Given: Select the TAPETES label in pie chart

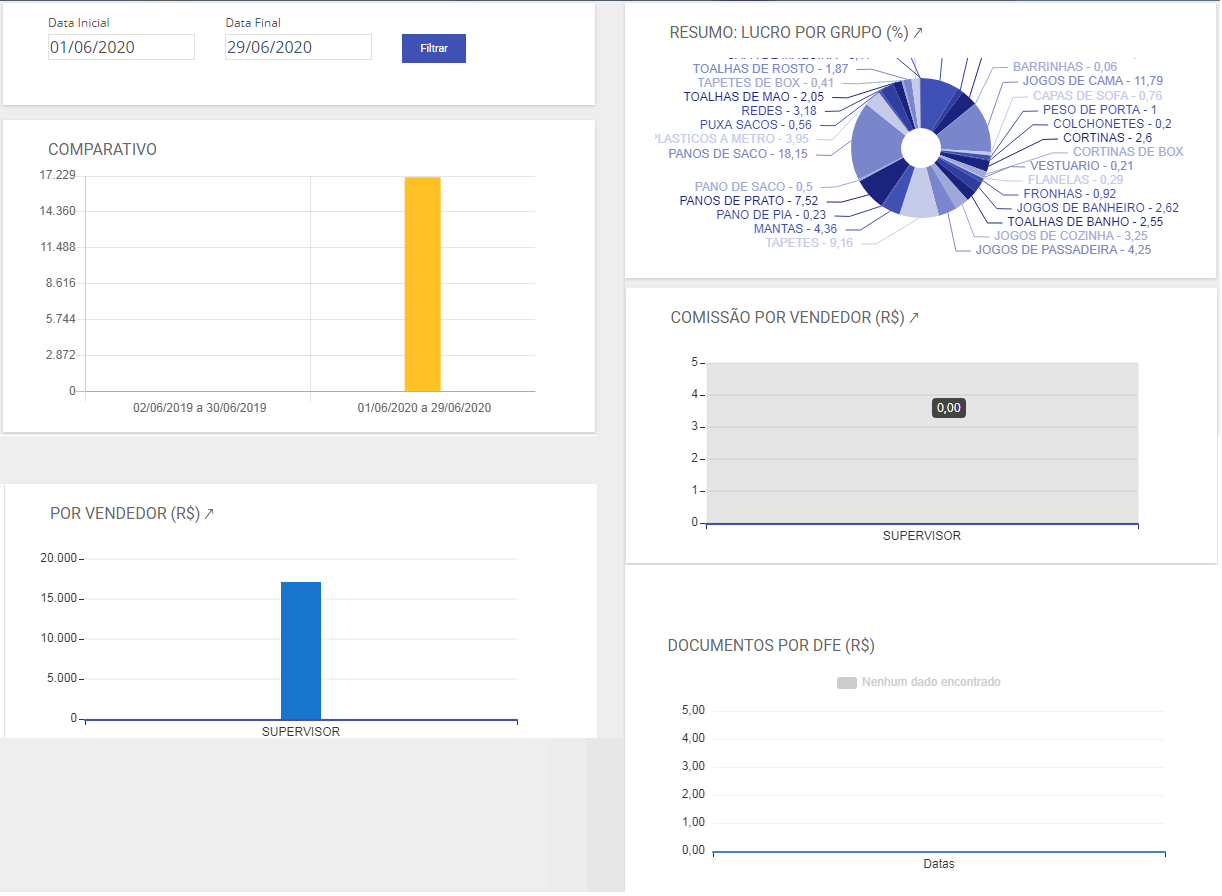Looking at the screenshot, I should pyautogui.click(x=809, y=243).
